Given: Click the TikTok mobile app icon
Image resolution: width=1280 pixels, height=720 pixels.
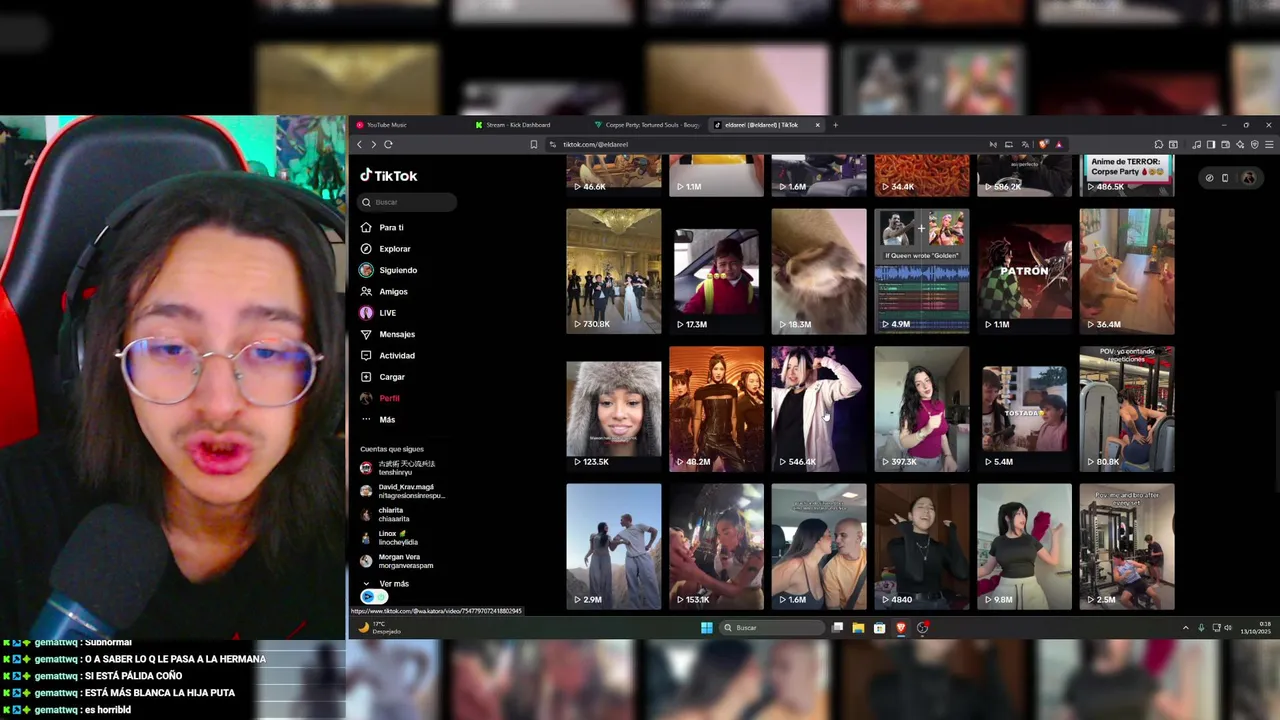Looking at the screenshot, I should 1225,178.
